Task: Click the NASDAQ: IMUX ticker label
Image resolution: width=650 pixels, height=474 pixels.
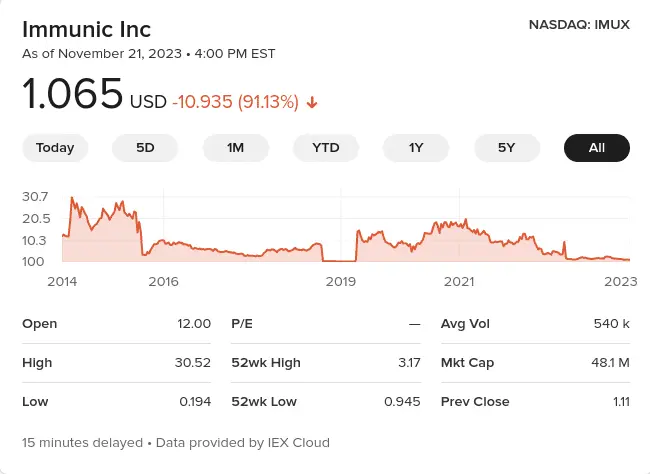Action: 579,24
